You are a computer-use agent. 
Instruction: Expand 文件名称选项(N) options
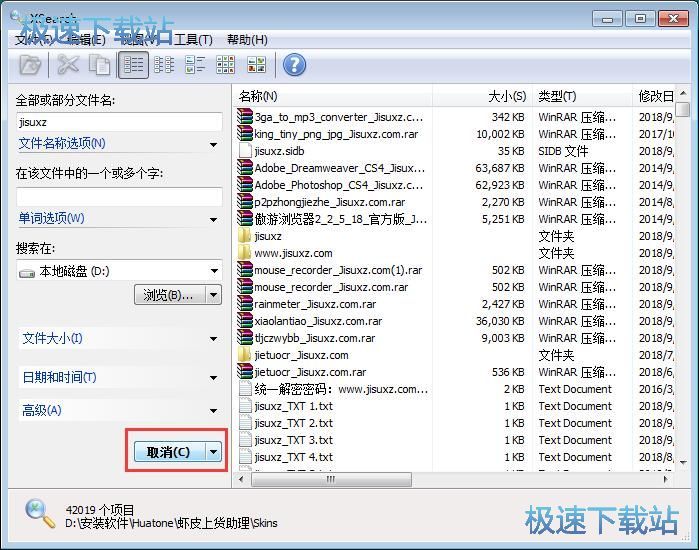point(119,144)
